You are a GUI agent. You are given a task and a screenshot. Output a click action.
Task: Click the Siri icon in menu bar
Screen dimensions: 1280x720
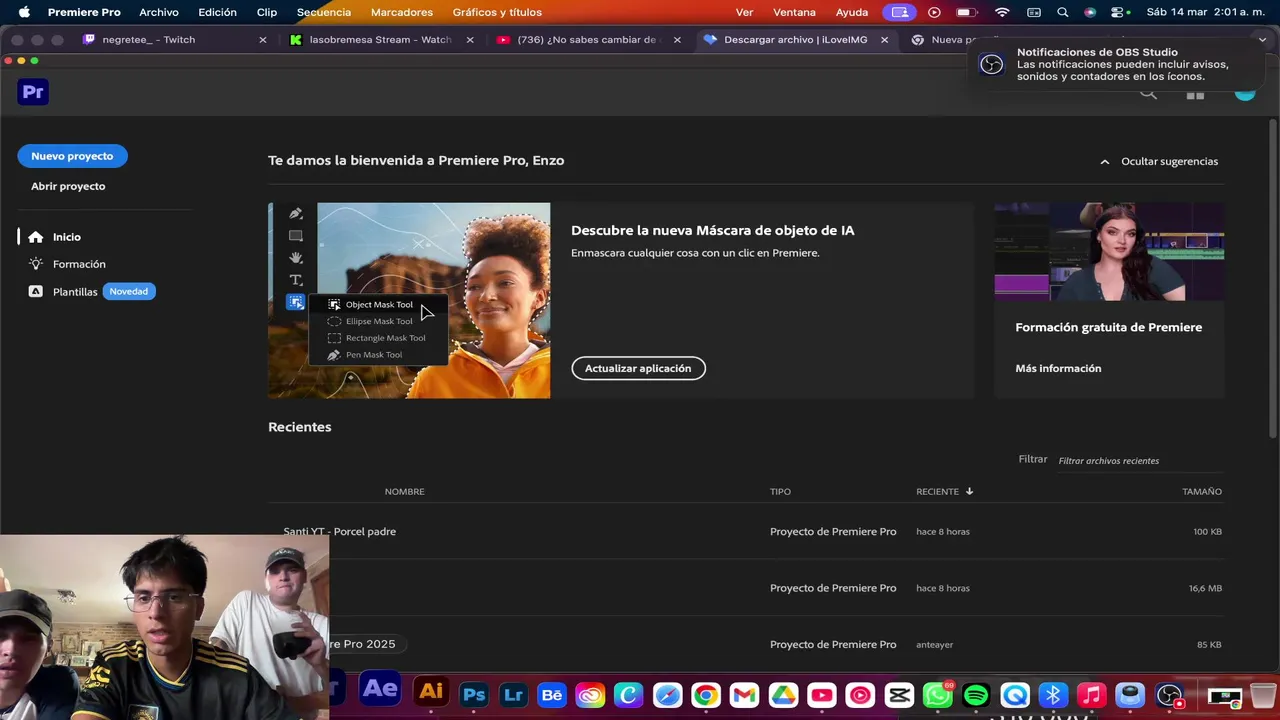[1090, 12]
